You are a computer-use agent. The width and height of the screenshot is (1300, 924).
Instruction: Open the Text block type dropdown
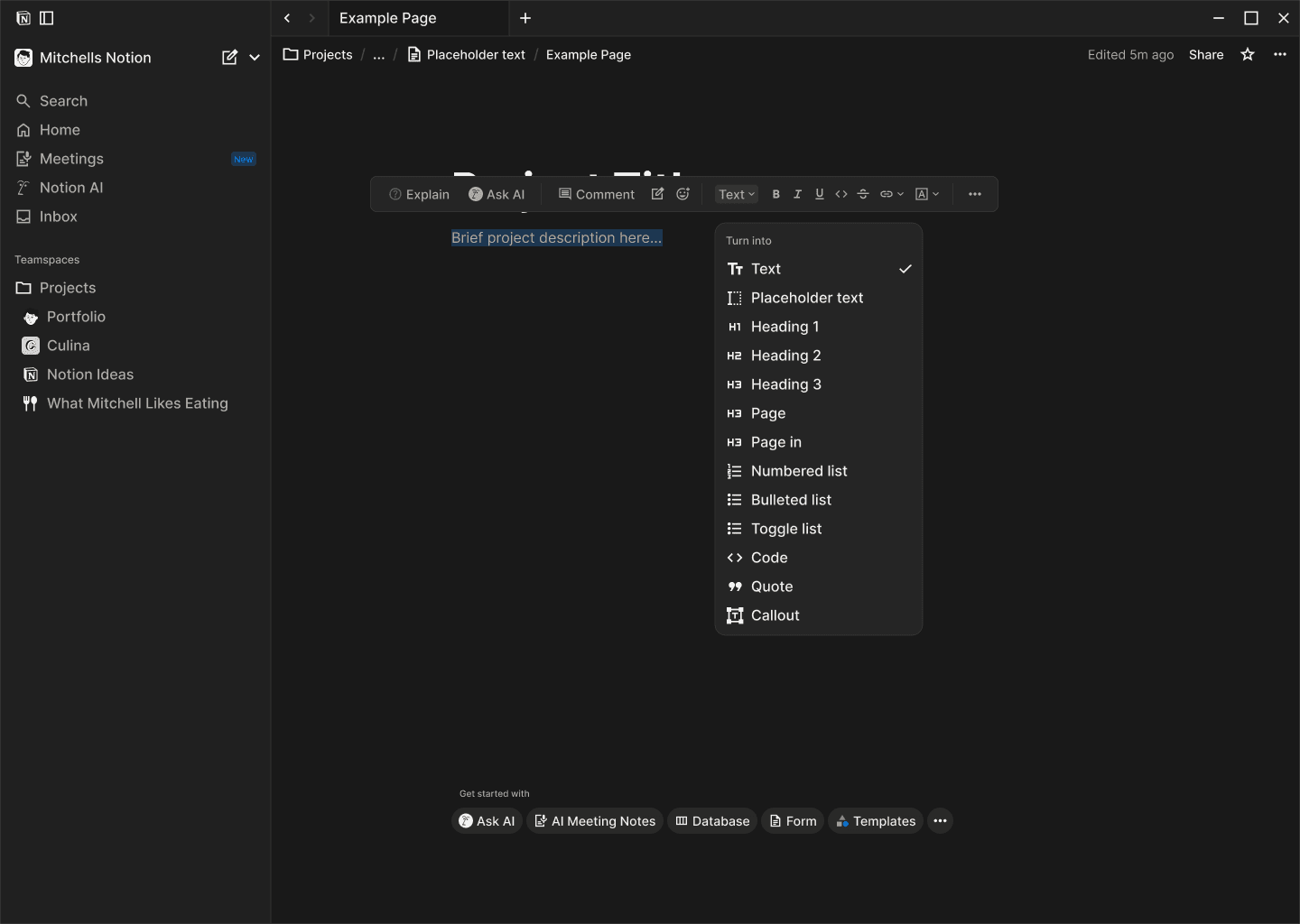(x=737, y=194)
